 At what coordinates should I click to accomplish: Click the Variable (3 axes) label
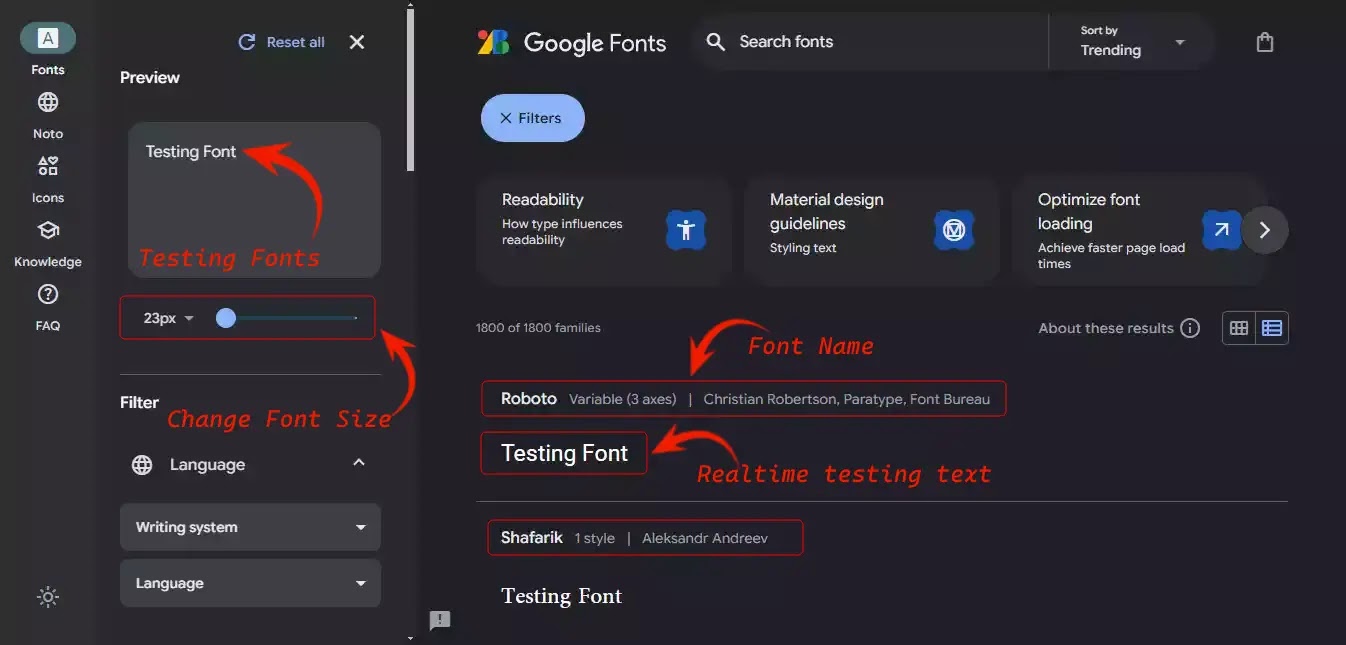tap(623, 399)
